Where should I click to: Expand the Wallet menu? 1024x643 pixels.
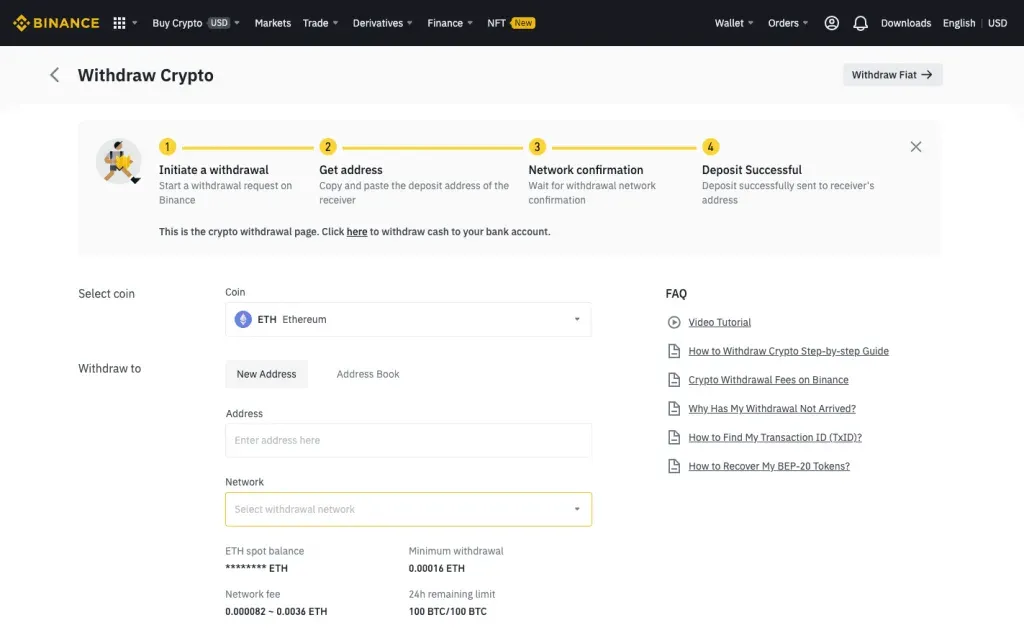pos(733,23)
